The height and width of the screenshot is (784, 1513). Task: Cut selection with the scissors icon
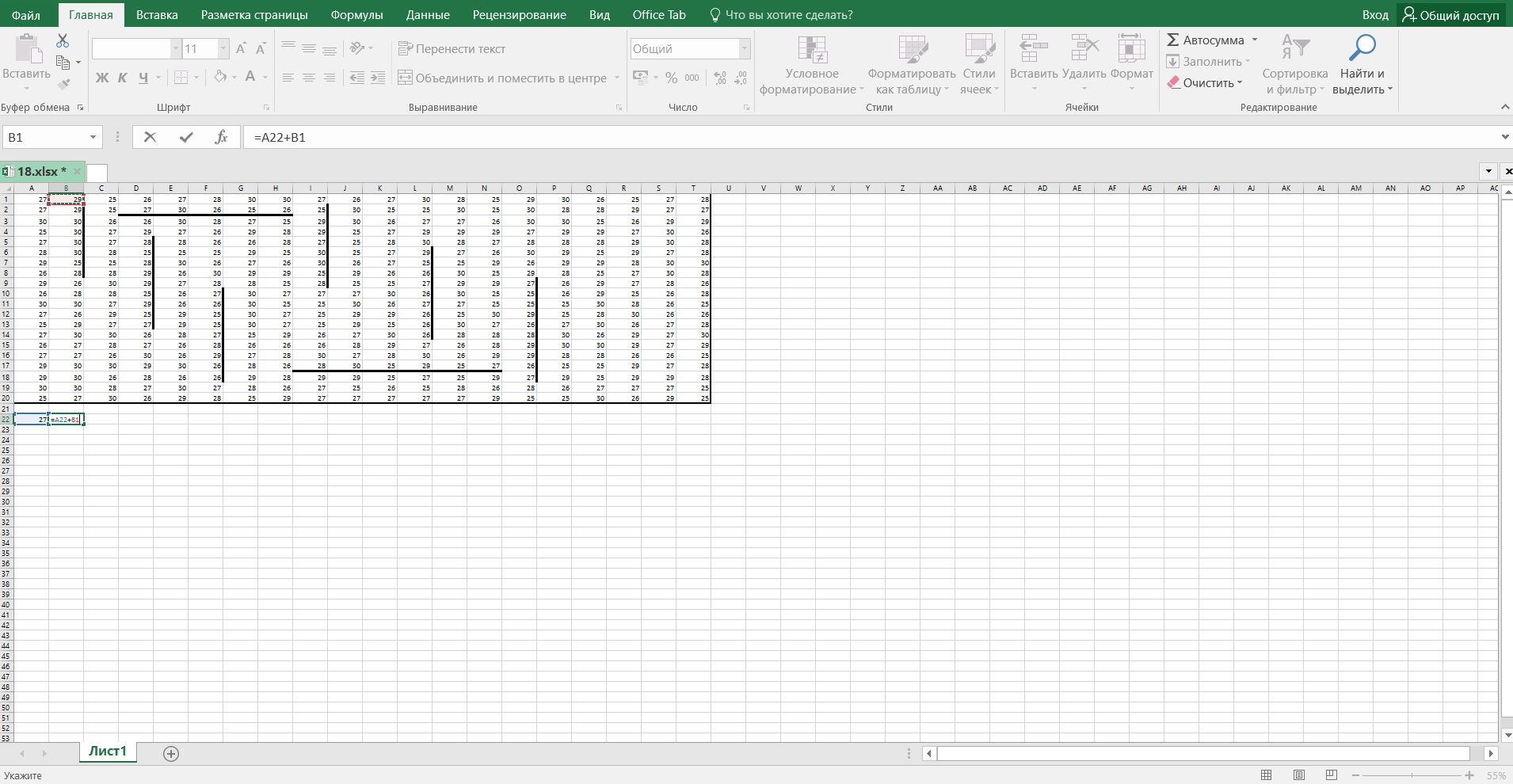[63, 40]
